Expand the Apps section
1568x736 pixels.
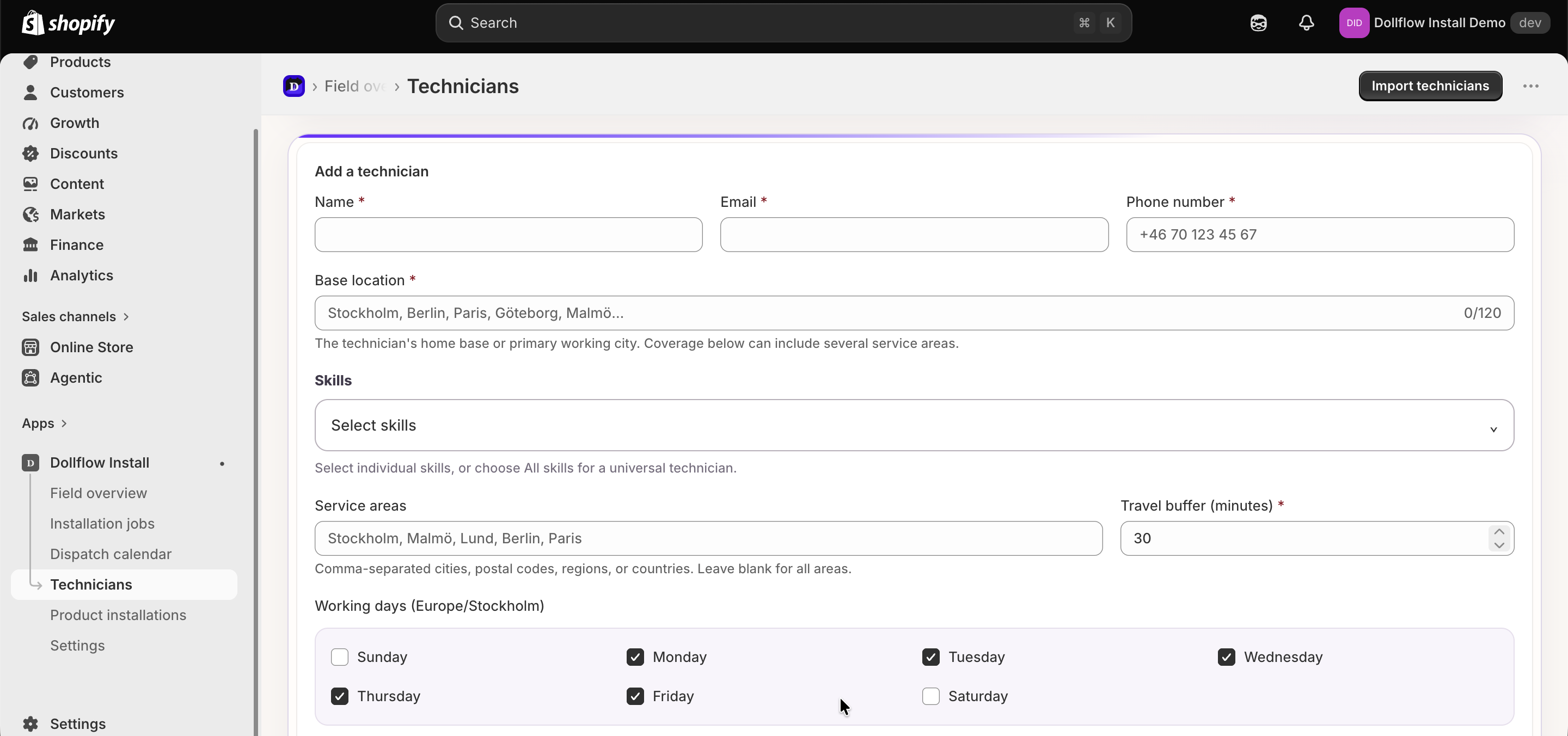45,423
